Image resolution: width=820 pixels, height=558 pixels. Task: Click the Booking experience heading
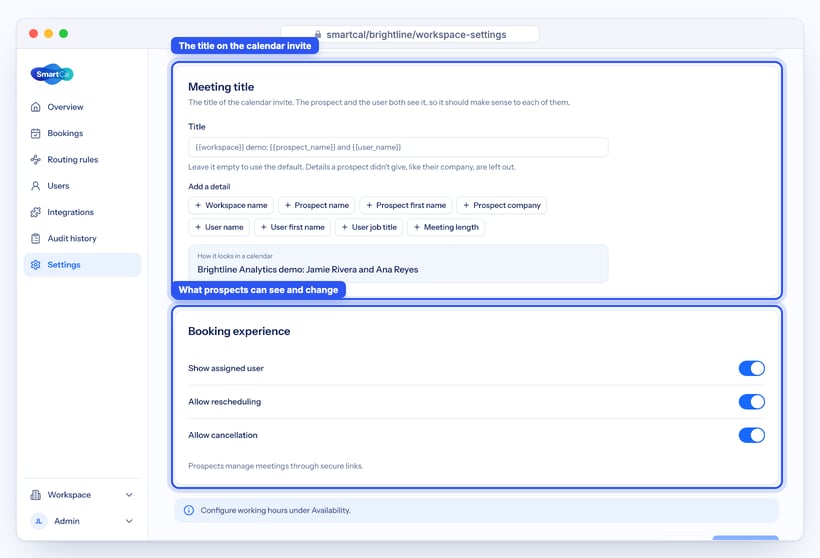tap(239, 331)
